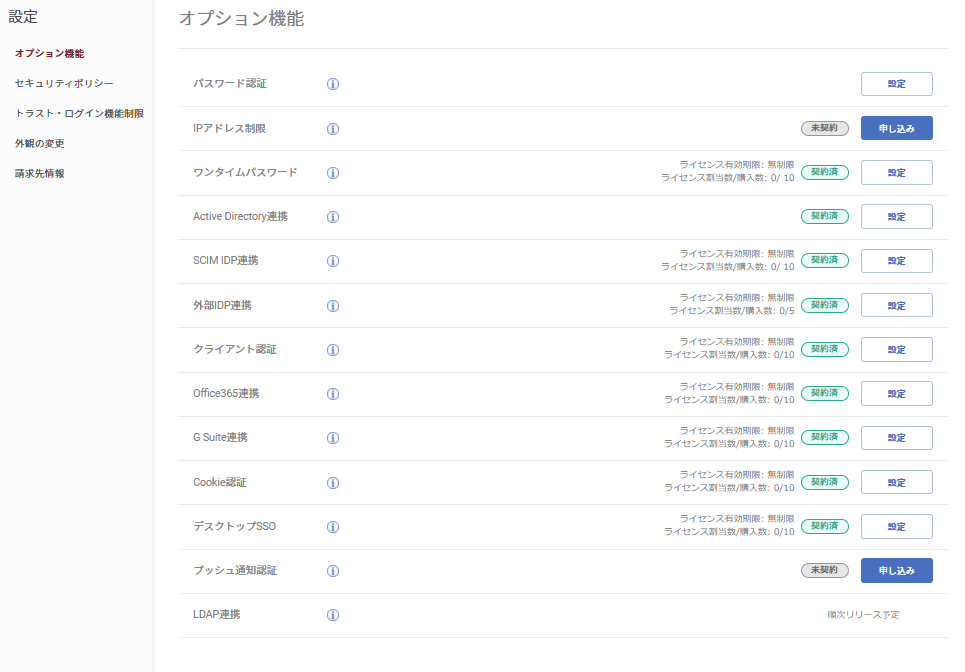
Task: Apply for IPアドレス制限 via 申し込み
Action: click(x=896, y=128)
